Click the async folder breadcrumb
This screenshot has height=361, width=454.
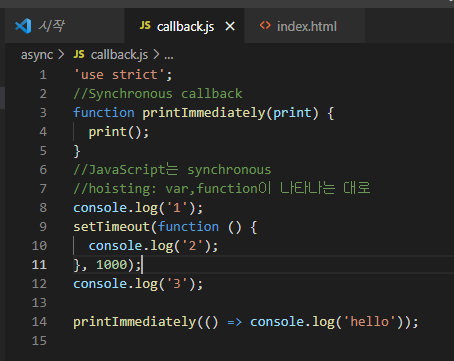37,55
